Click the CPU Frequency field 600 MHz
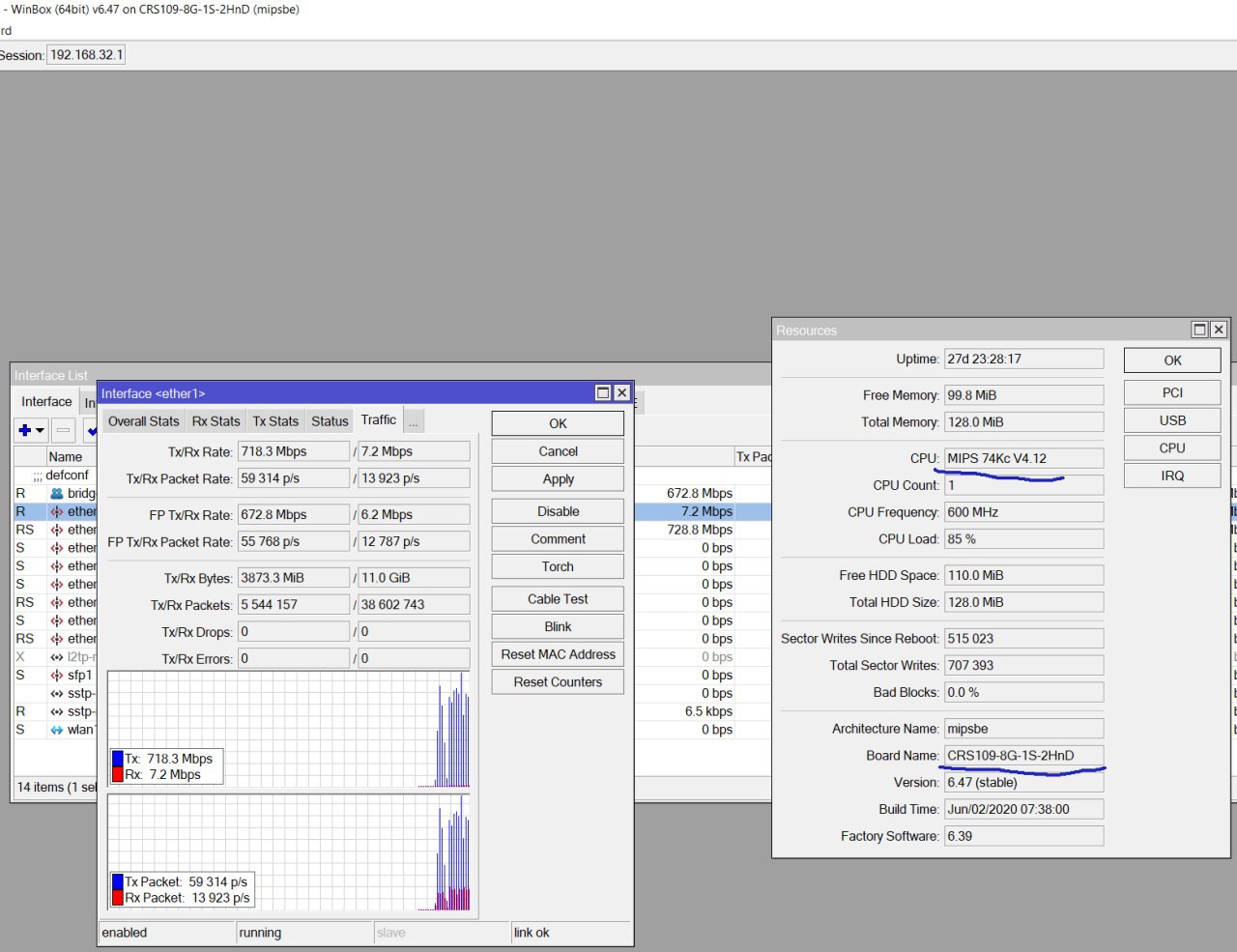Viewport: 1237px width, 952px height. [x=1024, y=512]
